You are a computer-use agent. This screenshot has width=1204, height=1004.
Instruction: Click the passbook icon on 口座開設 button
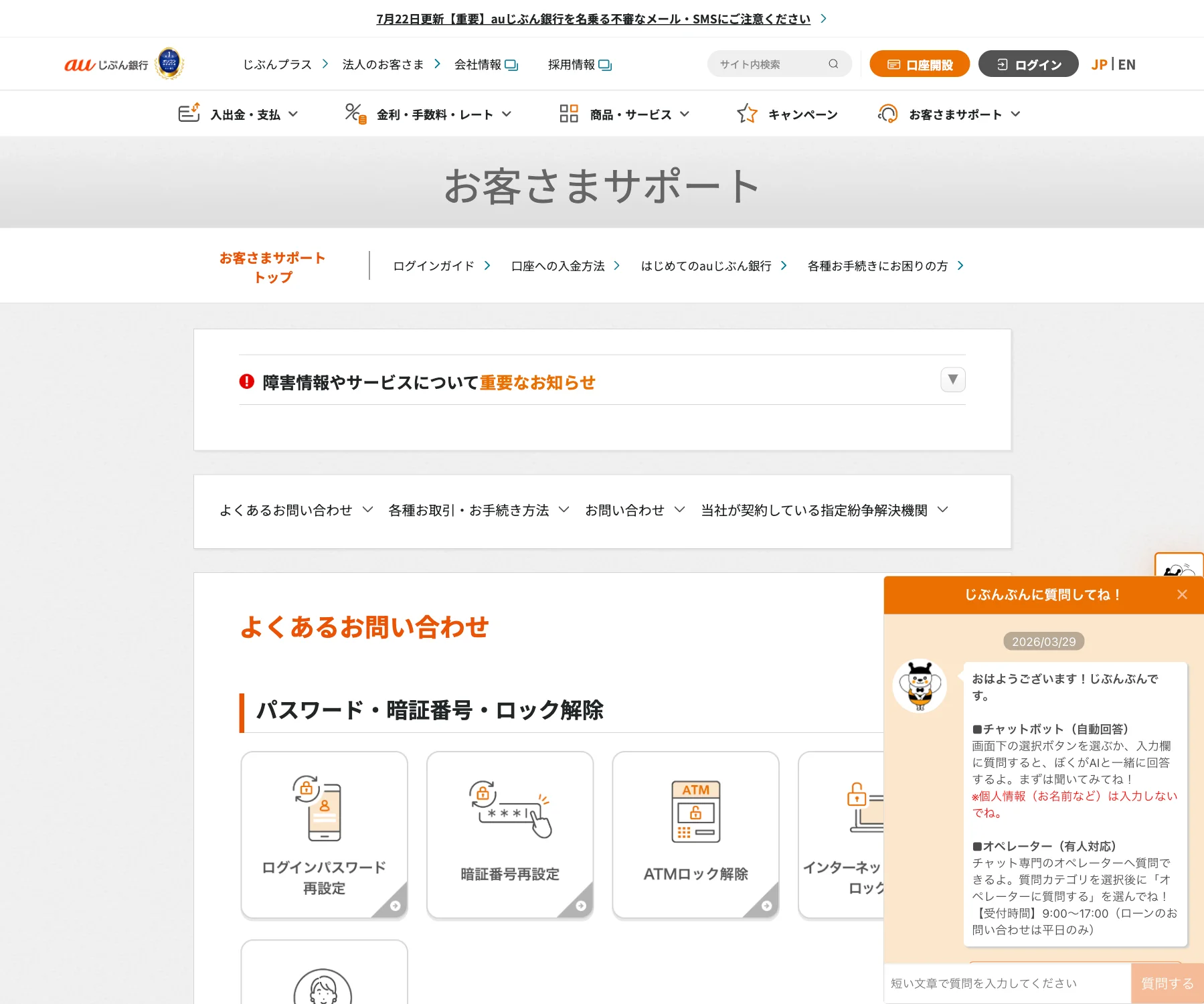894,64
